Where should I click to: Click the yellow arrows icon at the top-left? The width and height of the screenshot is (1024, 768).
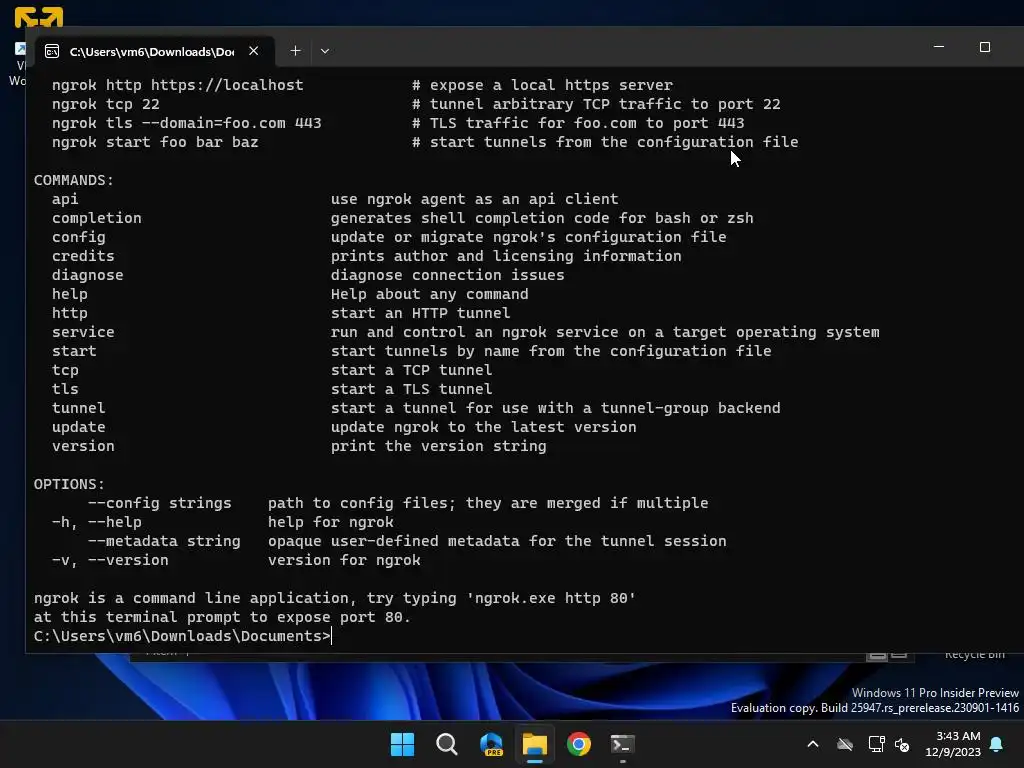coord(39,17)
